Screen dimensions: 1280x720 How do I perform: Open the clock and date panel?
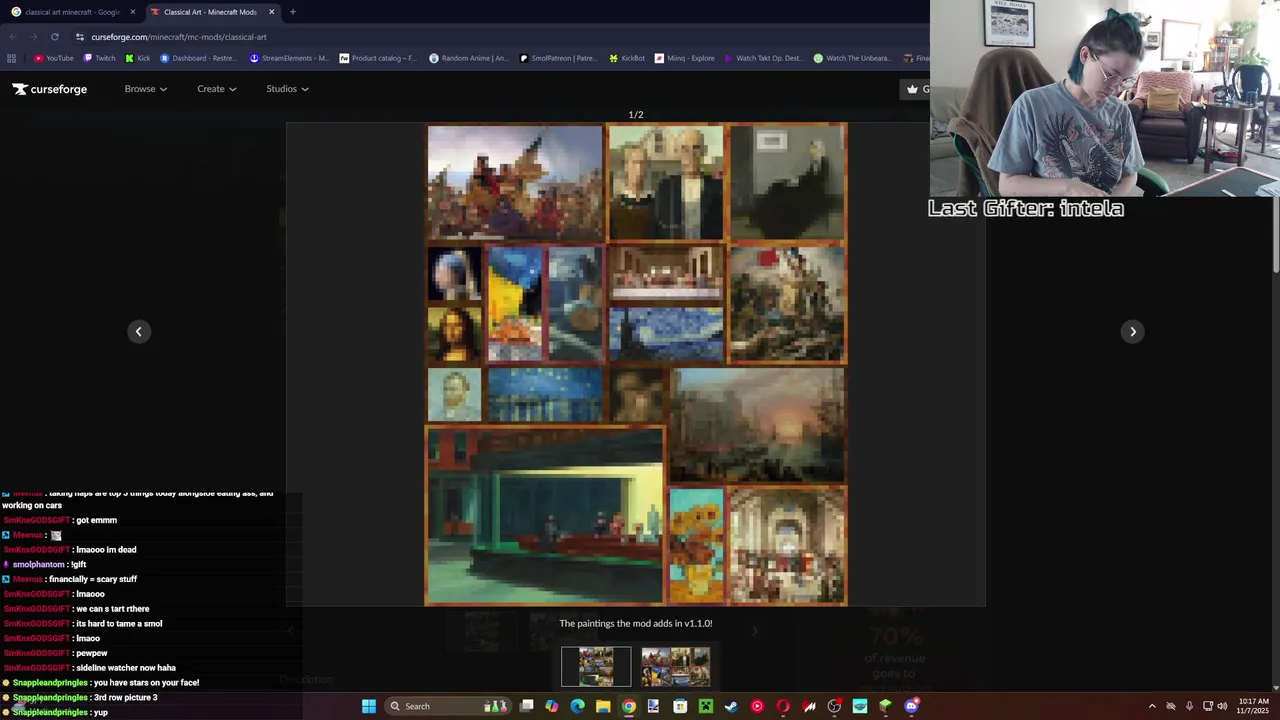click(x=1253, y=706)
